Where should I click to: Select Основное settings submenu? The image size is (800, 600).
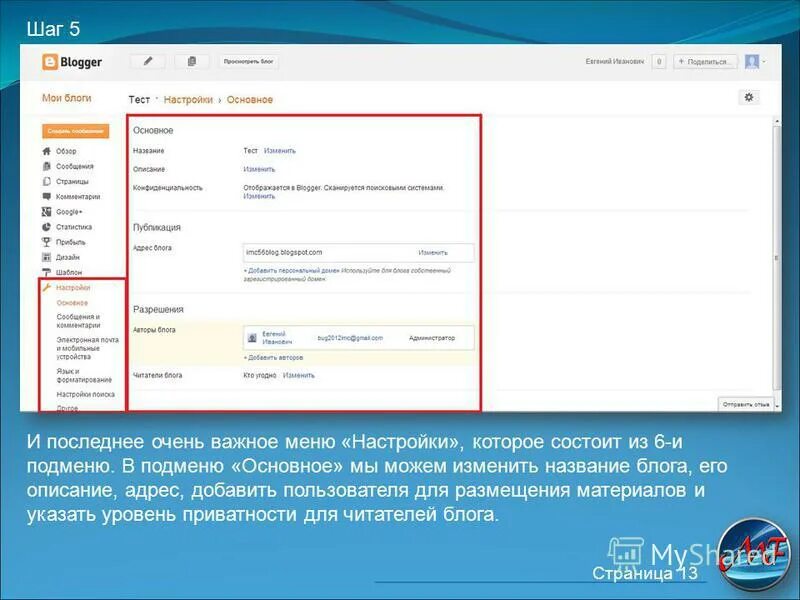pyautogui.click(x=72, y=303)
